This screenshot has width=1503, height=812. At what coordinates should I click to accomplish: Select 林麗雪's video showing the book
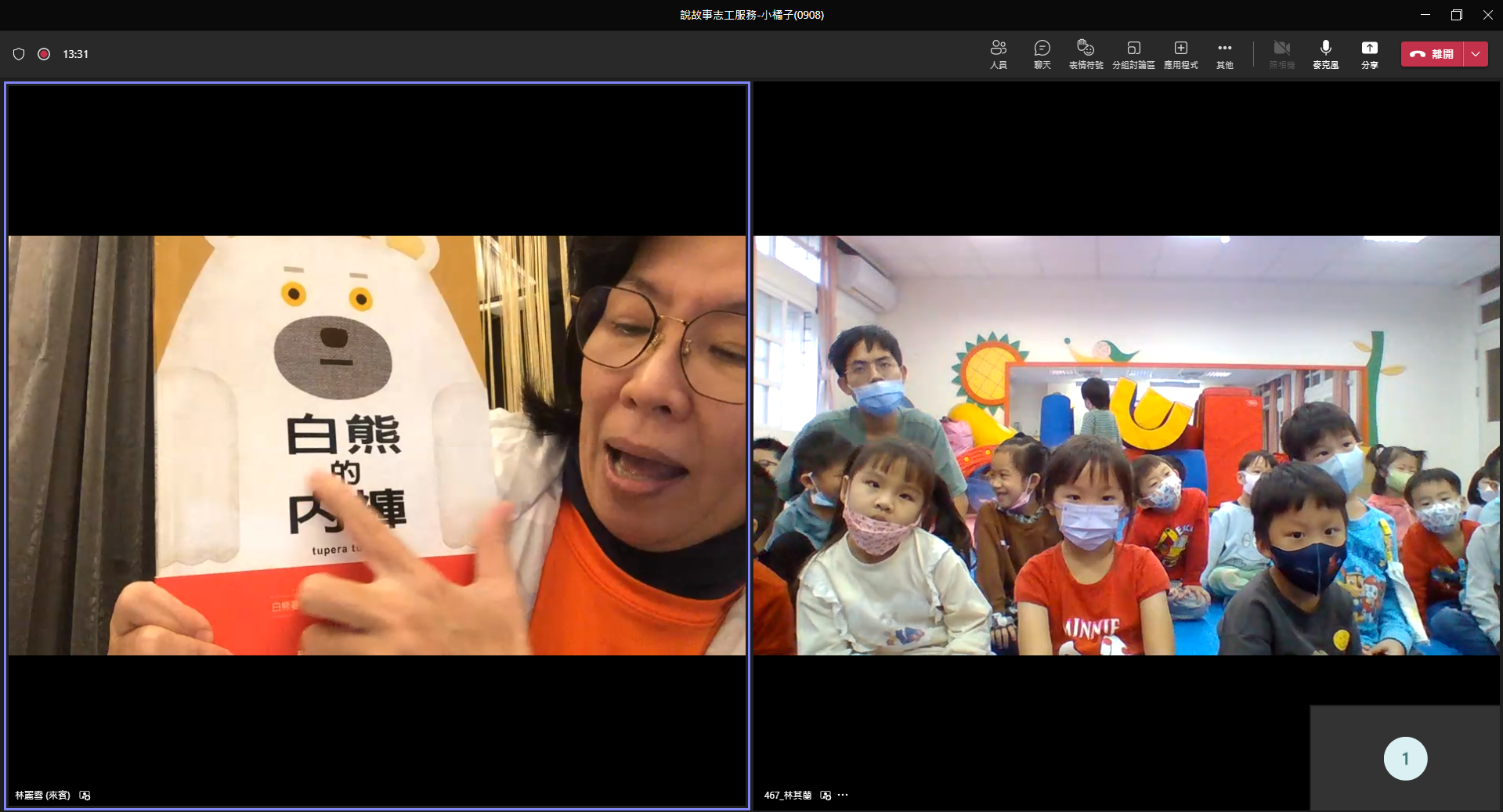click(377, 445)
